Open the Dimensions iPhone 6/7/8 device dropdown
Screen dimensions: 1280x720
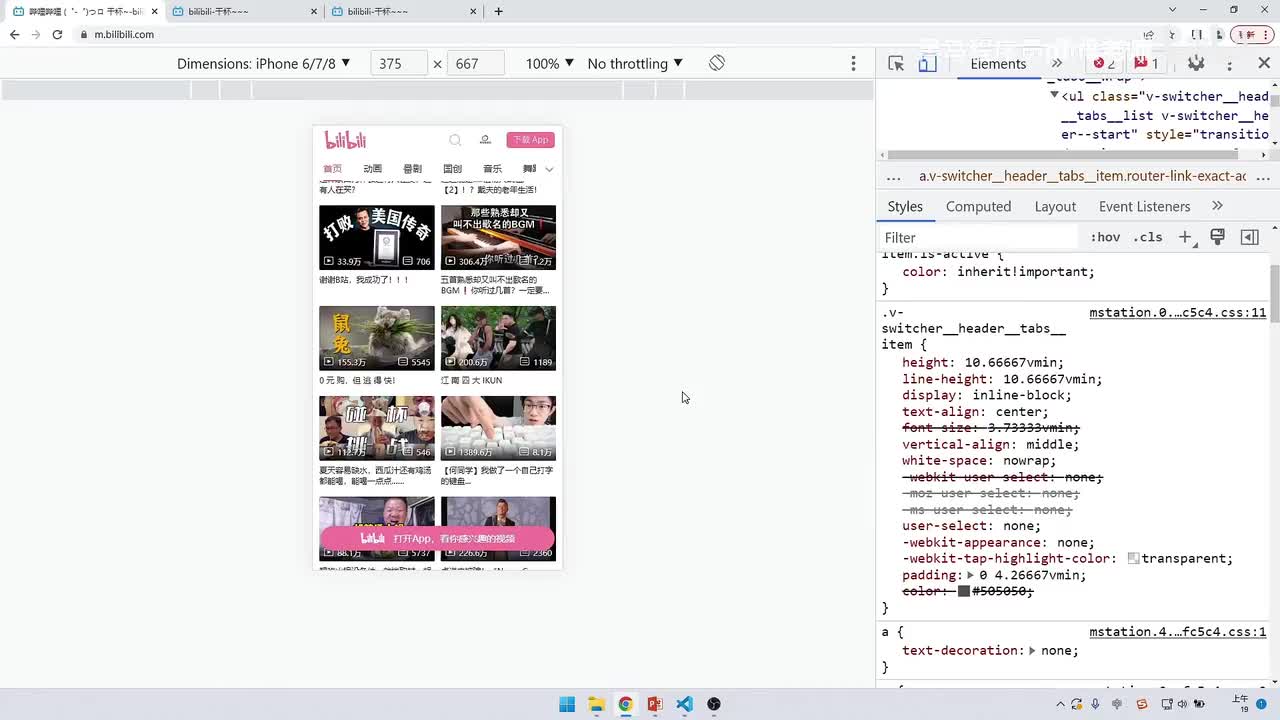point(264,63)
